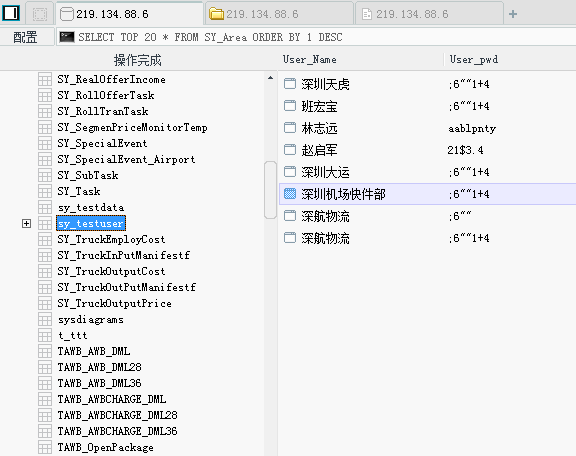This screenshot has height=456, width=576.
Task: Click the User_pwd column header
Action: [474, 60]
